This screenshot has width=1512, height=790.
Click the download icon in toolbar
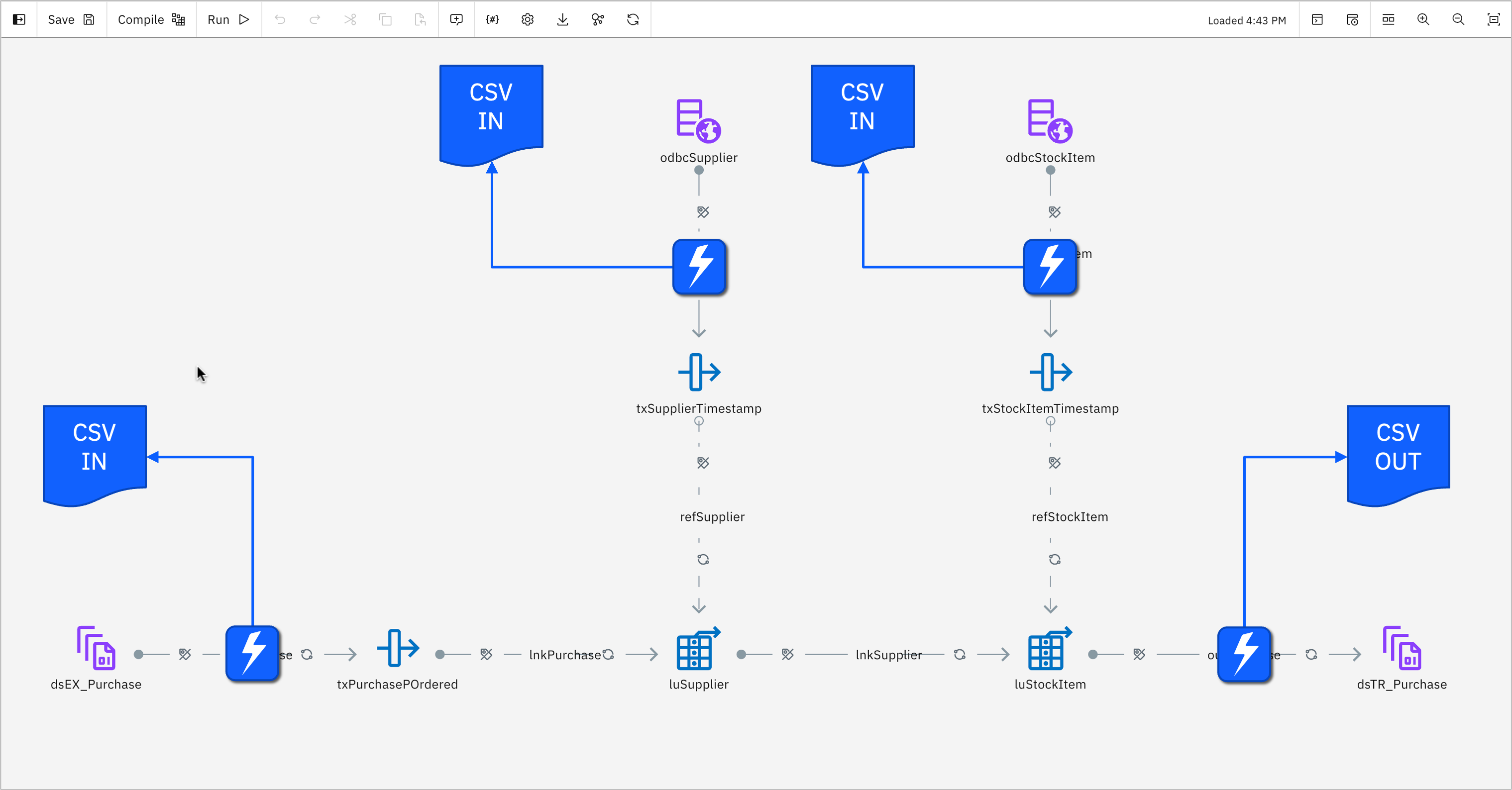[562, 19]
